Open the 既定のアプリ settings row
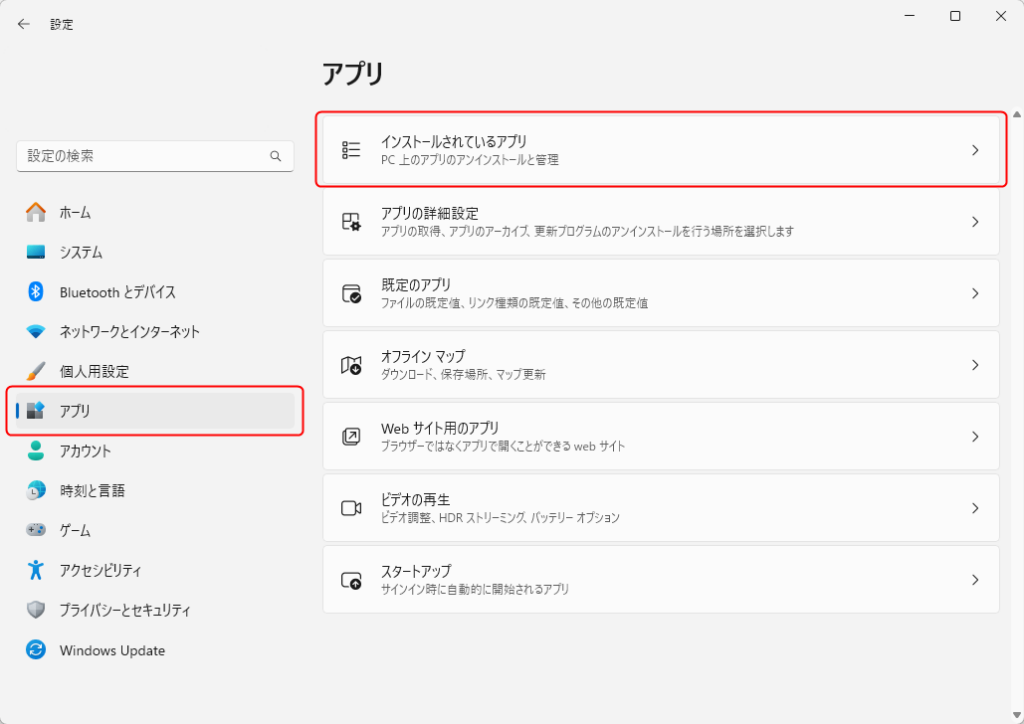The image size is (1024, 724). coord(660,293)
